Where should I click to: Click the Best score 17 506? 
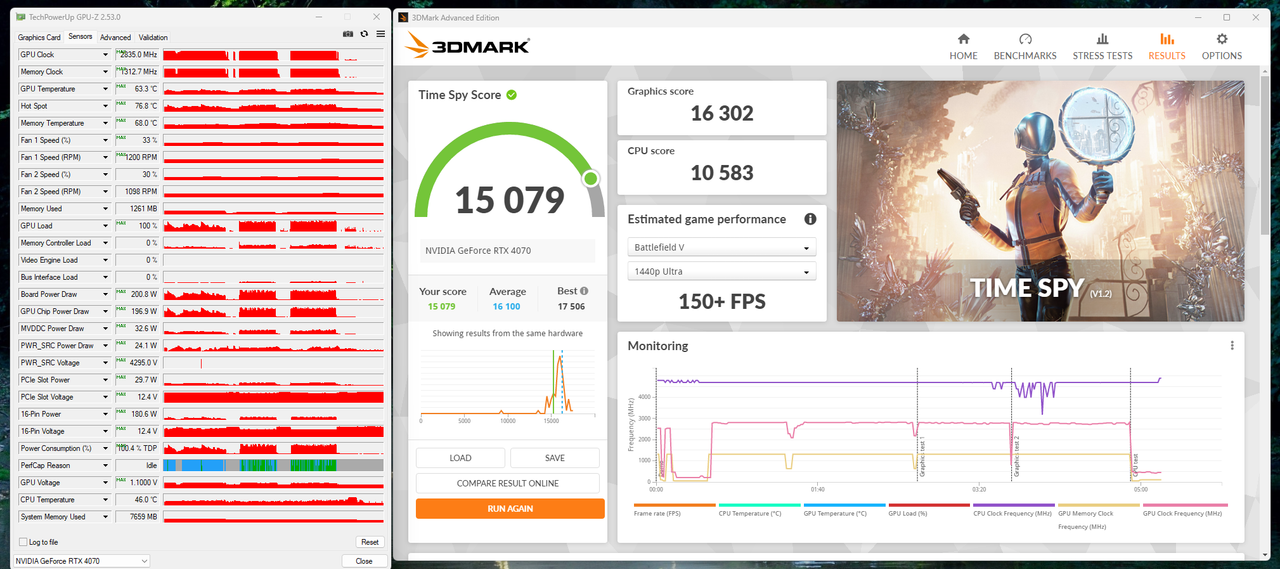571,306
